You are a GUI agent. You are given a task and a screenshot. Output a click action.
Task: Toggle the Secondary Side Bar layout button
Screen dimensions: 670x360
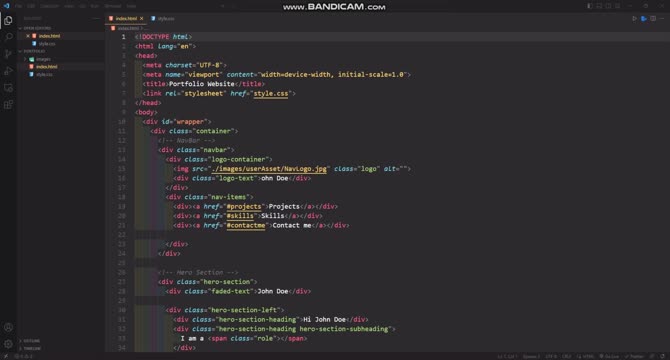click(x=608, y=6)
